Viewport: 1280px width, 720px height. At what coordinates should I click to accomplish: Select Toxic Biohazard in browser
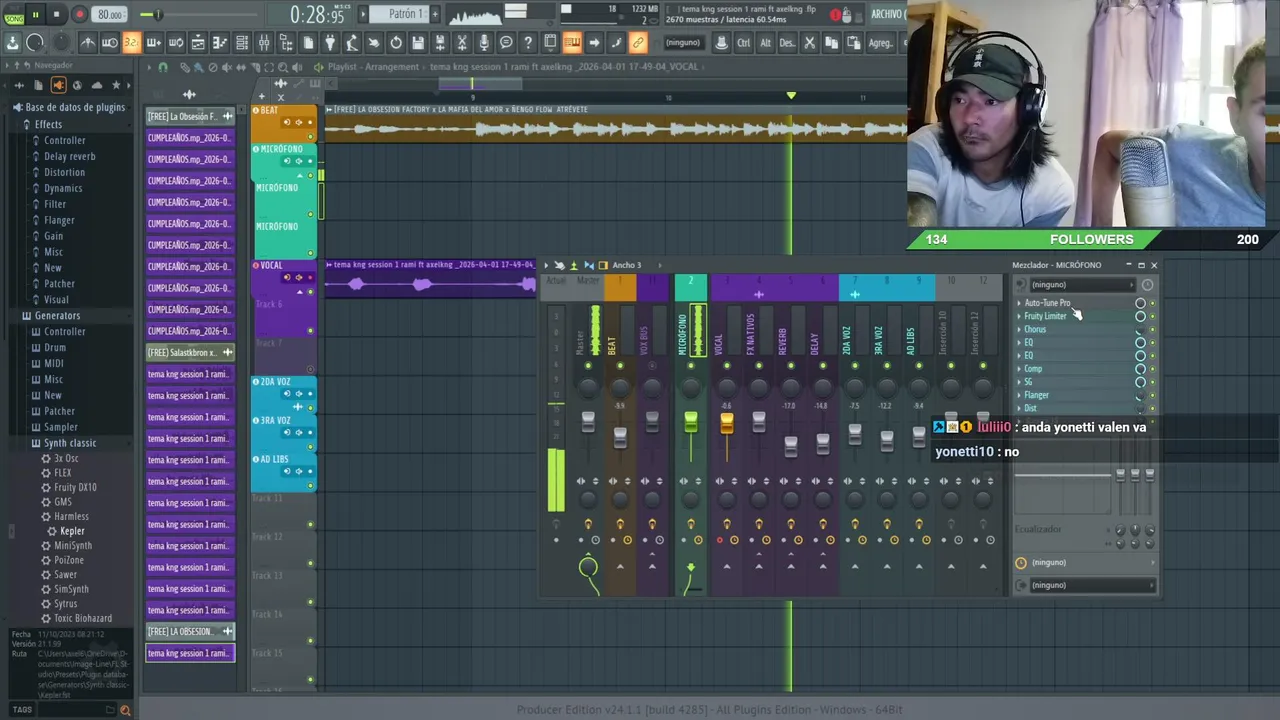tap(82, 618)
